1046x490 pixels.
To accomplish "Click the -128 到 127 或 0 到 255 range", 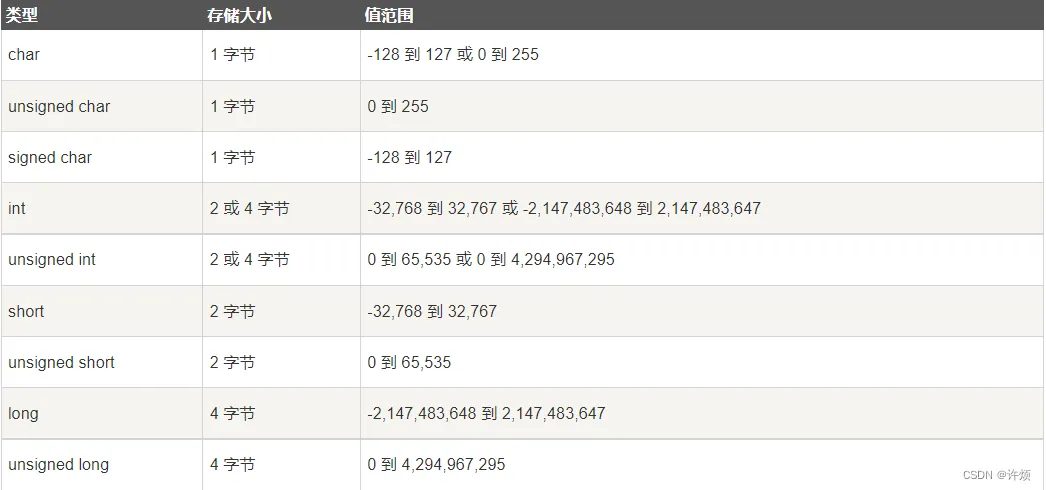I will click(x=453, y=55).
